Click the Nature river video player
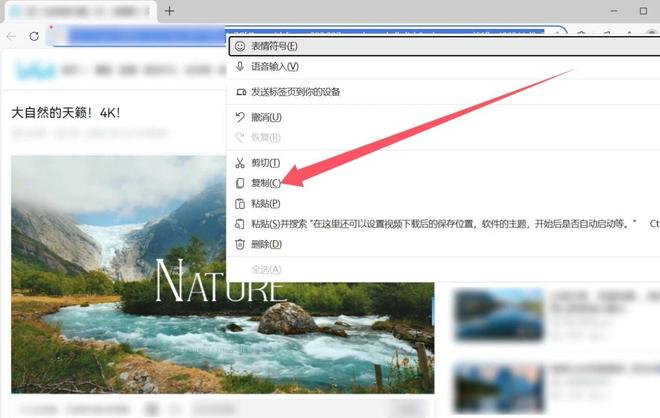The height and width of the screenshot is (418, 660). [x=223, y=274]
